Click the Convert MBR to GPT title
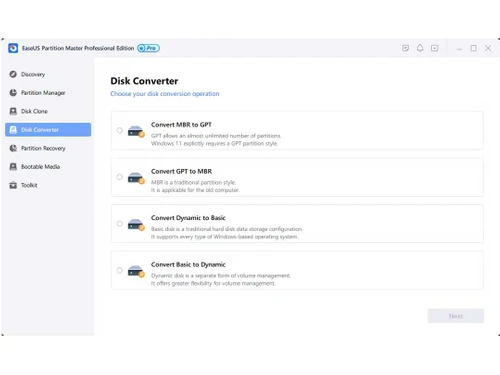Image resolution: width=500 pixels, height=375 pixels. (181, 125)
